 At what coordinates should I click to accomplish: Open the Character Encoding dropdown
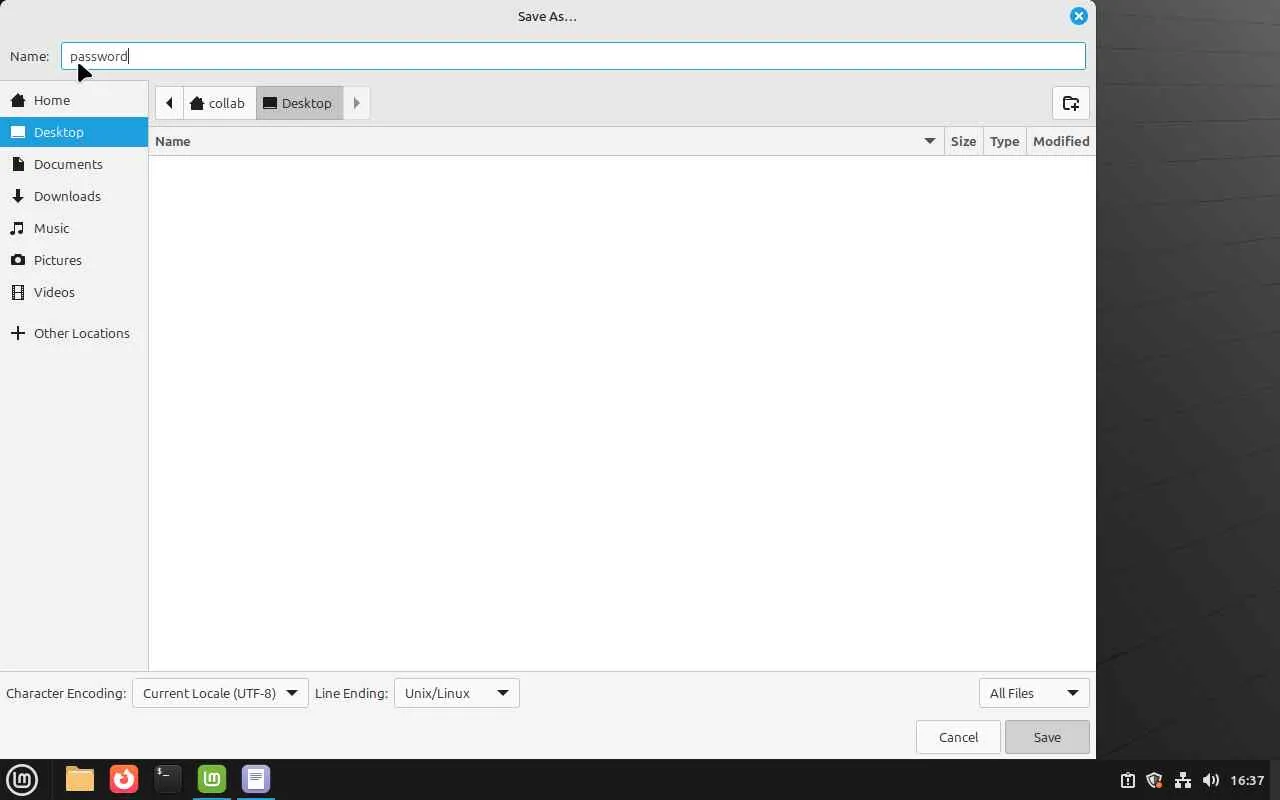point(220,693)
